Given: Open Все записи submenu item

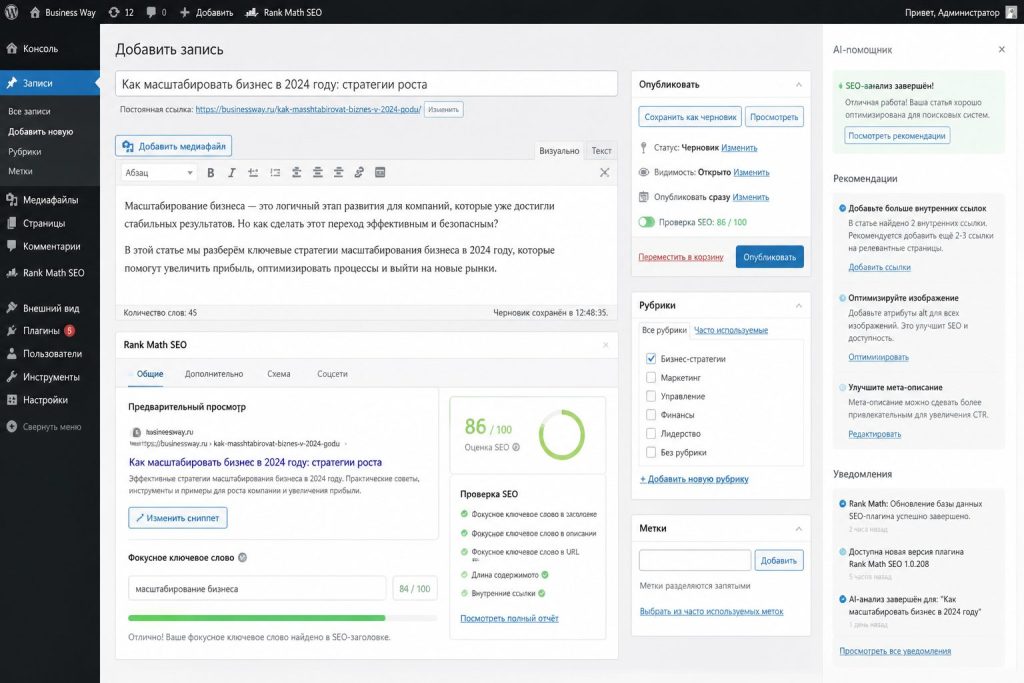Looking at the screenshot, I should click(x=29, y=112).
